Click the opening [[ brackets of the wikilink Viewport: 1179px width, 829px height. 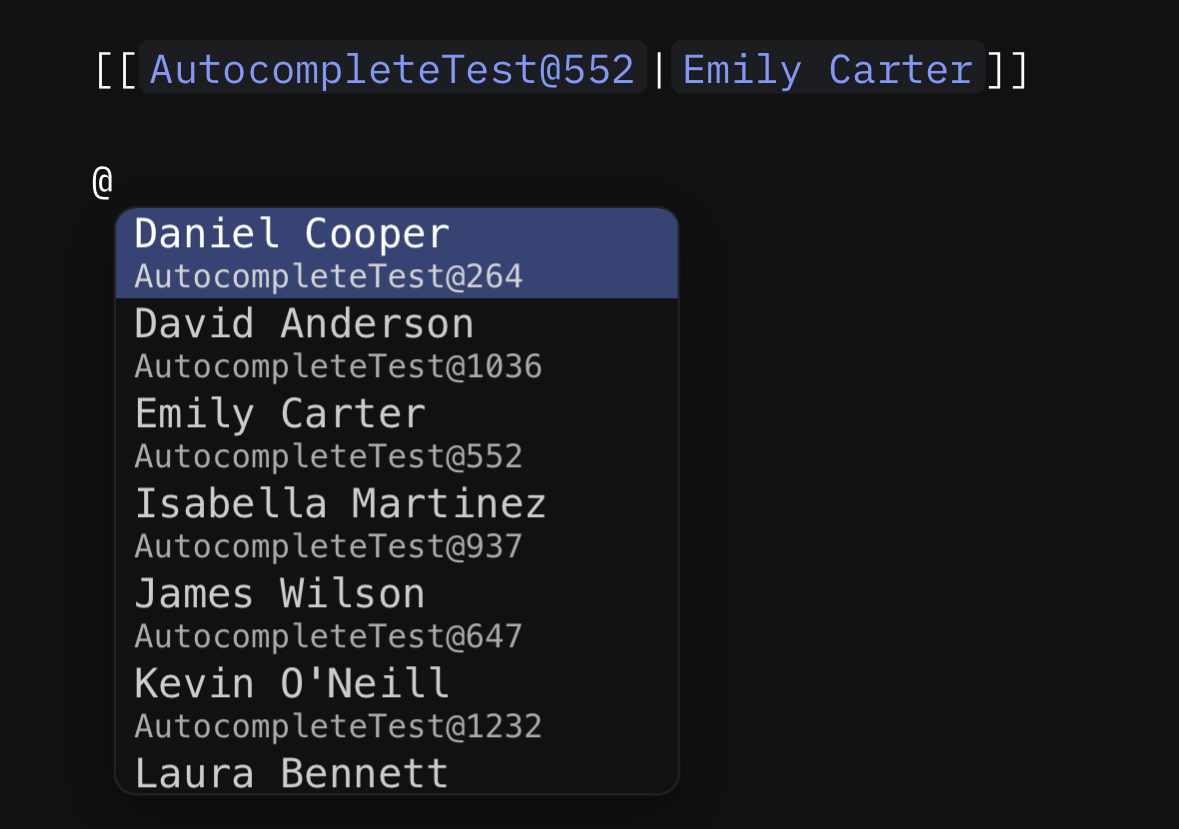[116, 70]
